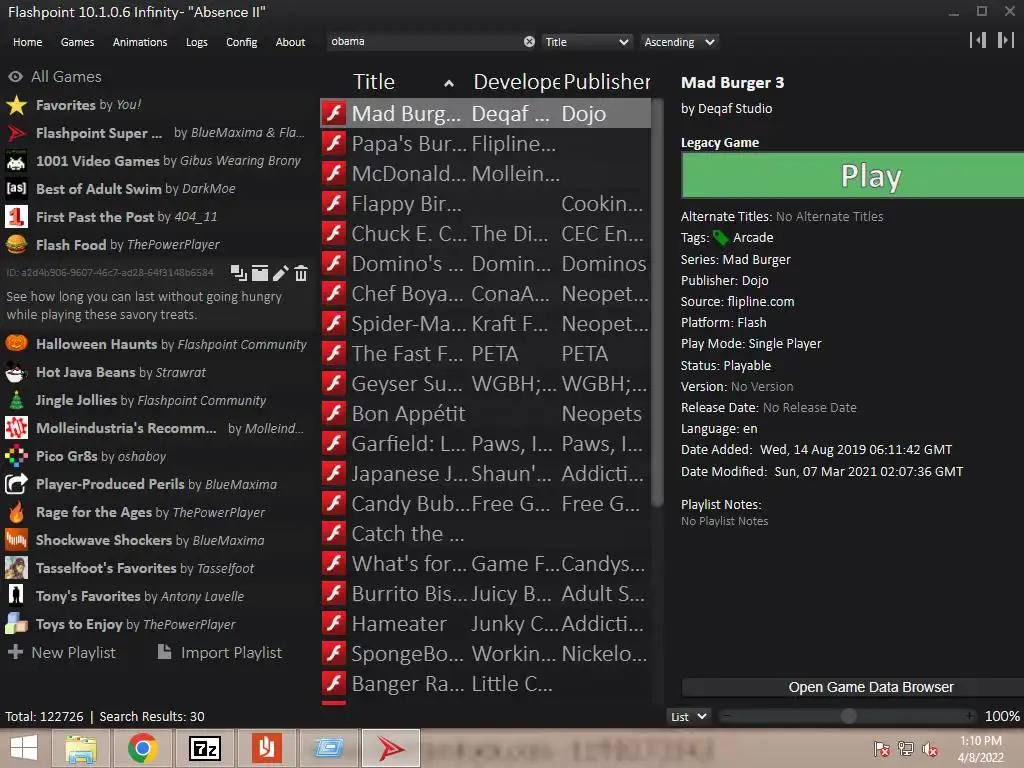The height and width of the screenshot is (768, 1024).
Task: Open the Logs tab
Action: click(197, 42)
